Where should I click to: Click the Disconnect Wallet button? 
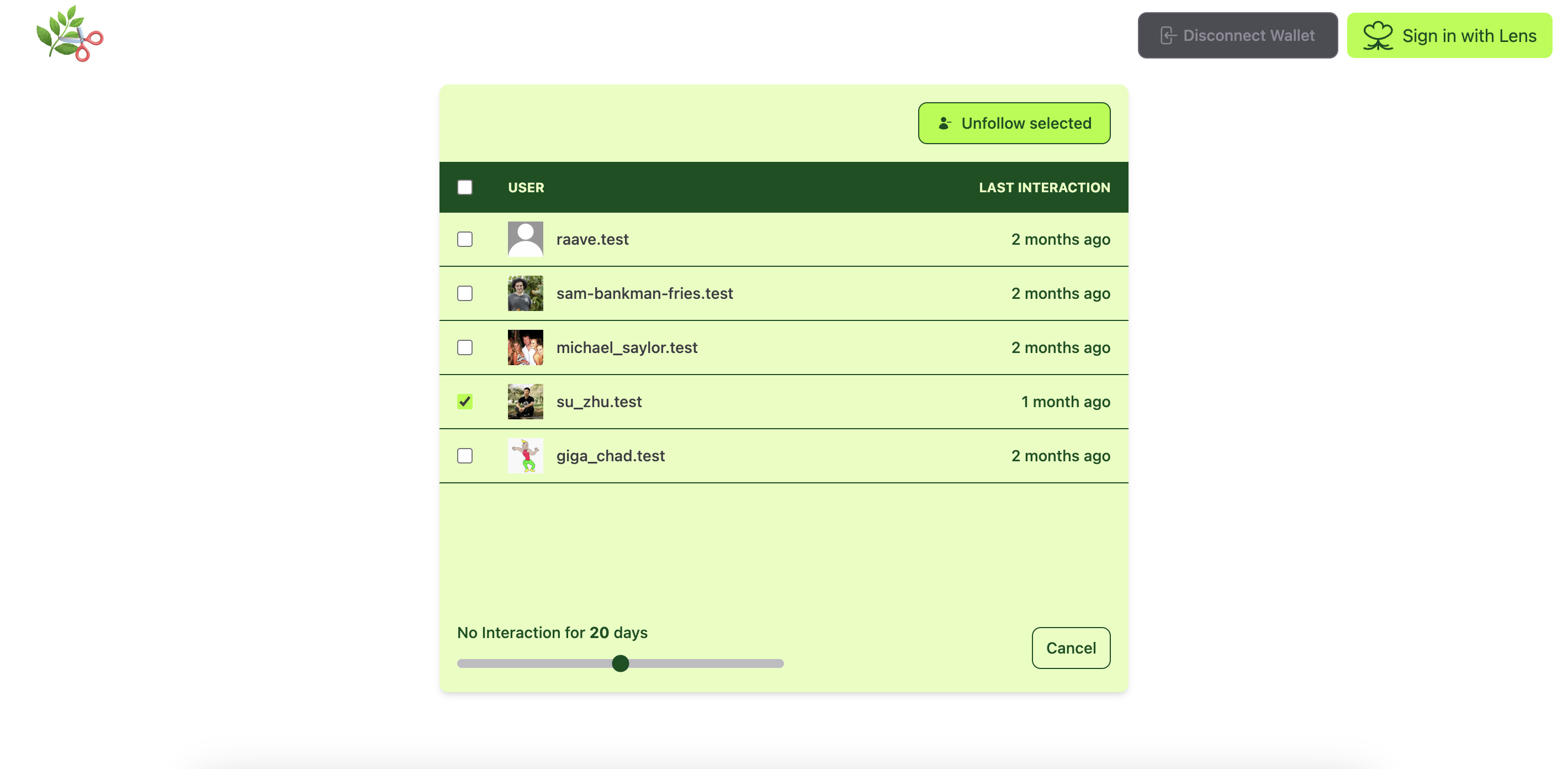pyautogui.click(x=1237, y=35)
